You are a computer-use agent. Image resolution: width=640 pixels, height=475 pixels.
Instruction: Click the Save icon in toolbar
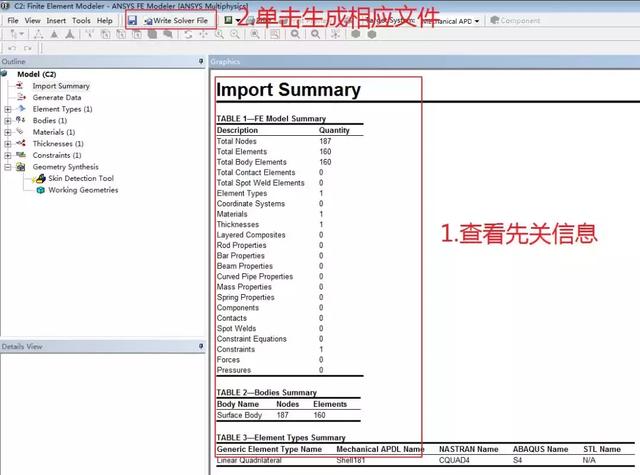tap(132, 20)
